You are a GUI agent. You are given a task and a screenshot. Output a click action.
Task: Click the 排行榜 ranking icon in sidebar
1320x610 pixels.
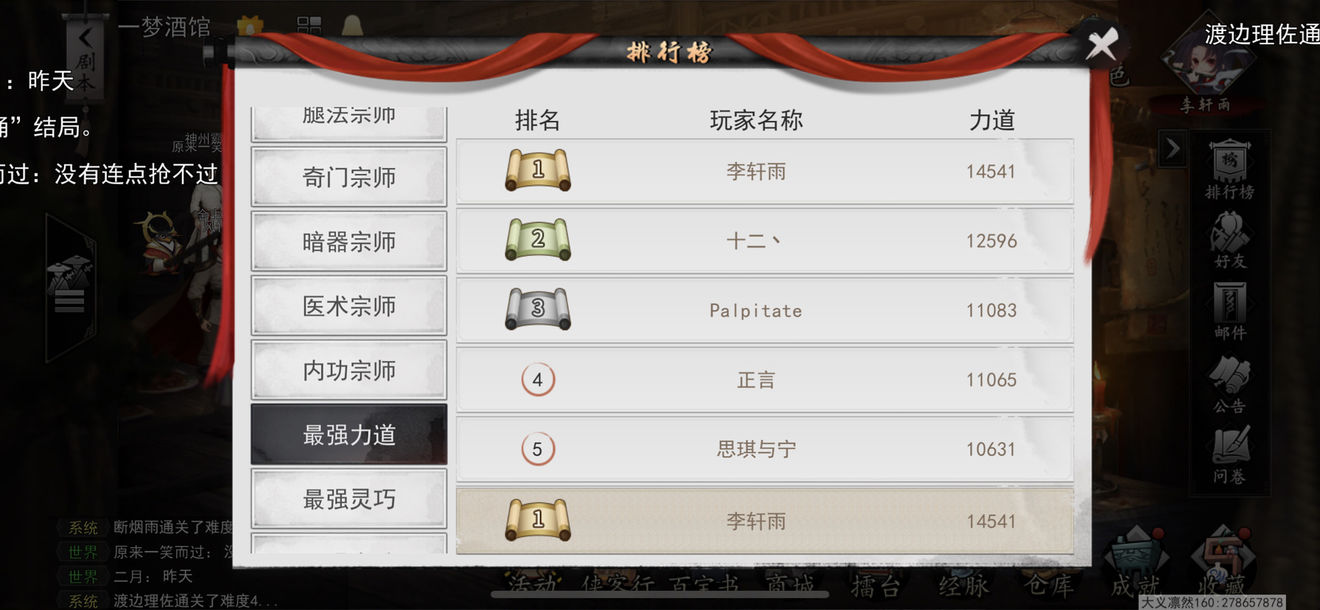[x=1229, y=169]
